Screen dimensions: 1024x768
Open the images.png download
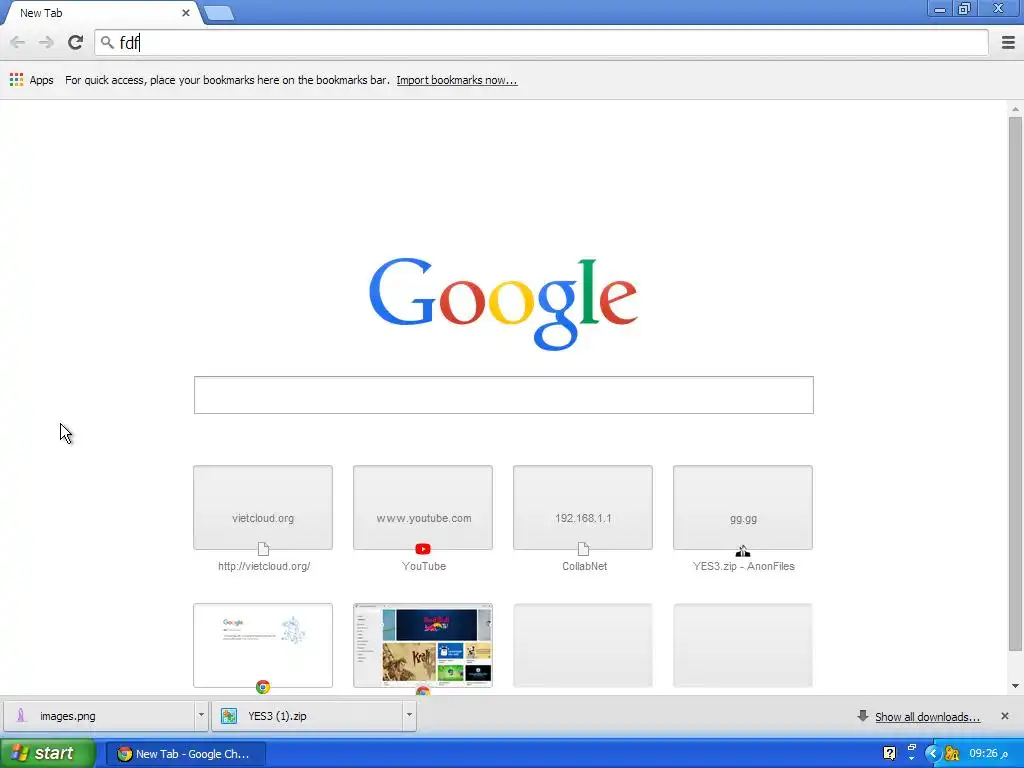tap(99, 716)
